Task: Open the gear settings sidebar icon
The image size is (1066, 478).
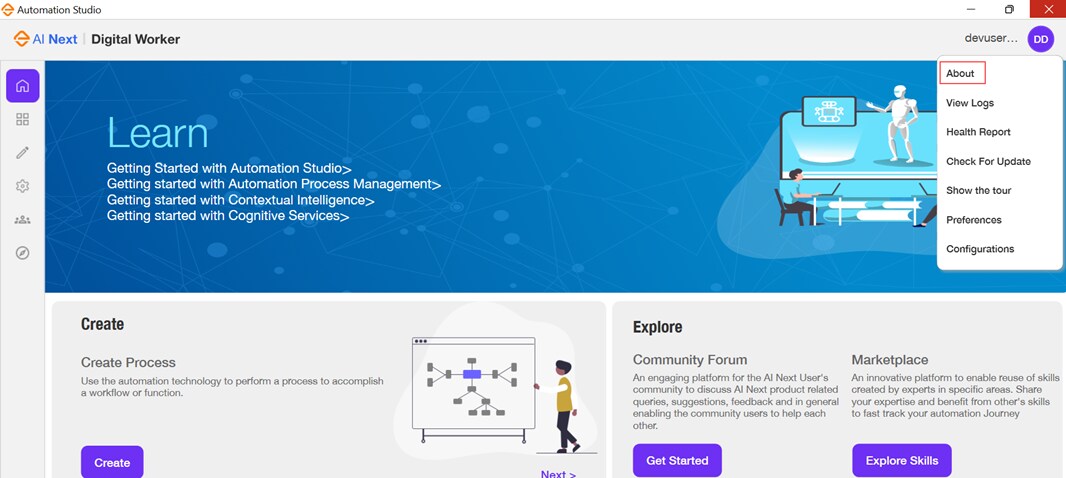Action: point(22,186)
